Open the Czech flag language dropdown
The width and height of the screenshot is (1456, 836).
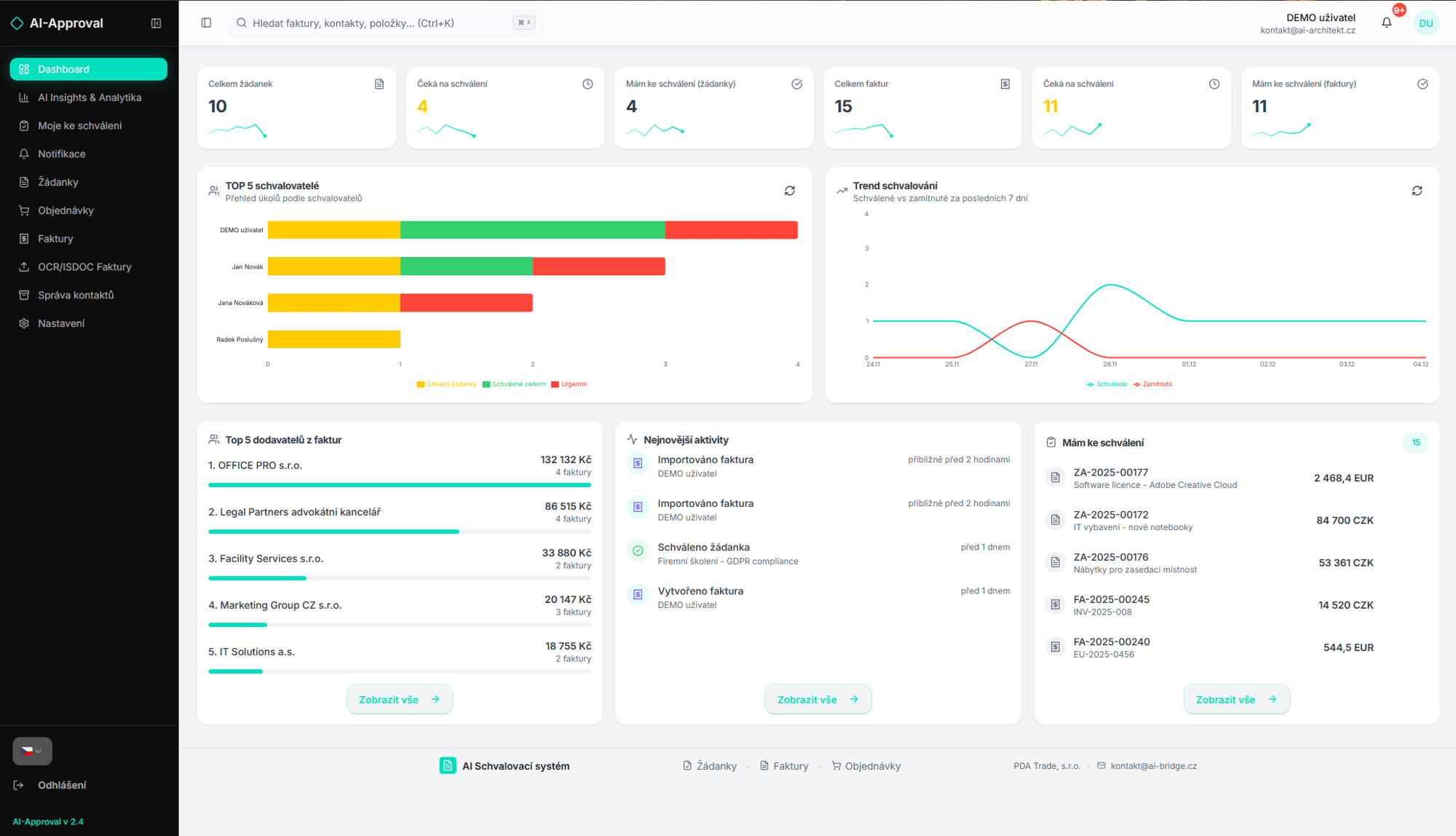pyautogui.click(x=32, y=751)
